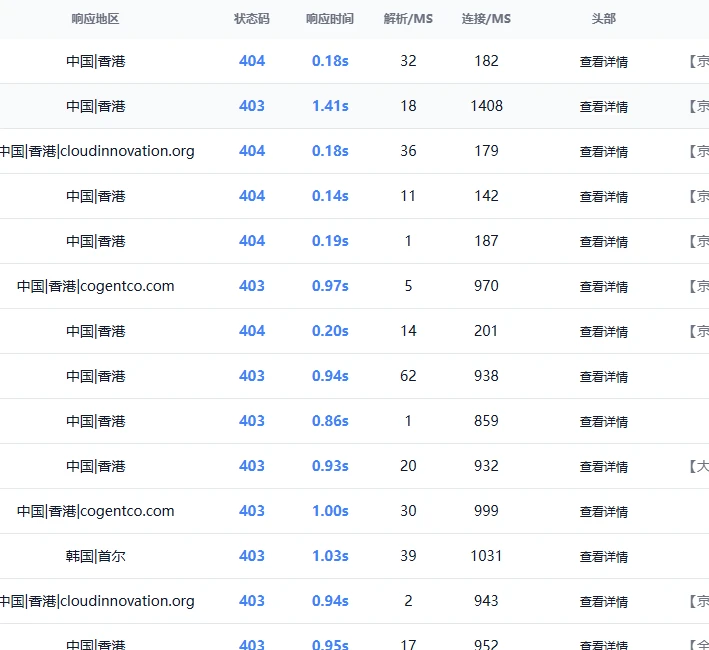
Task: Open 查看详情 for the 1.41s response row
Action: [x=604, y=107]
